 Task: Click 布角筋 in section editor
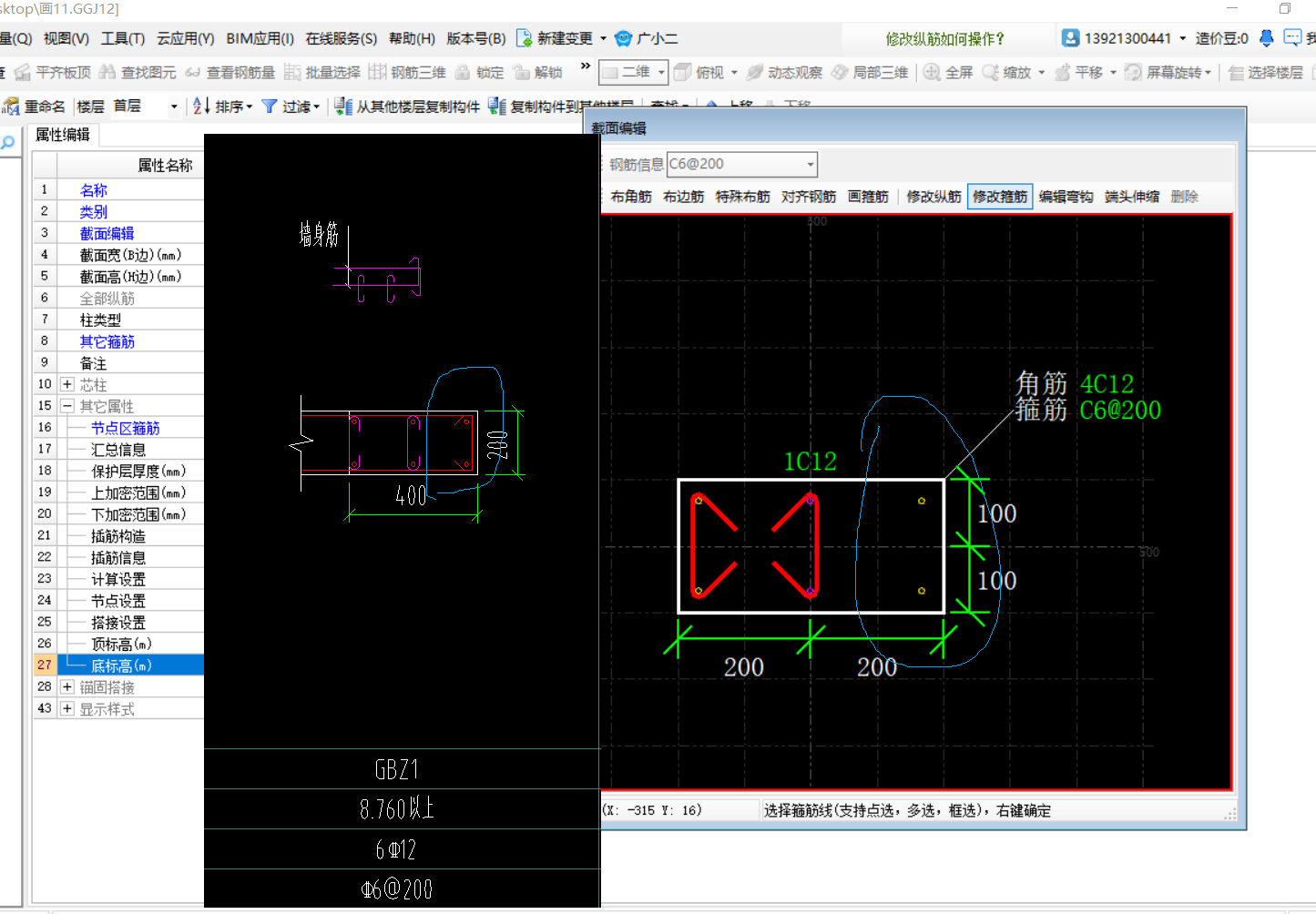coord(631,197)
